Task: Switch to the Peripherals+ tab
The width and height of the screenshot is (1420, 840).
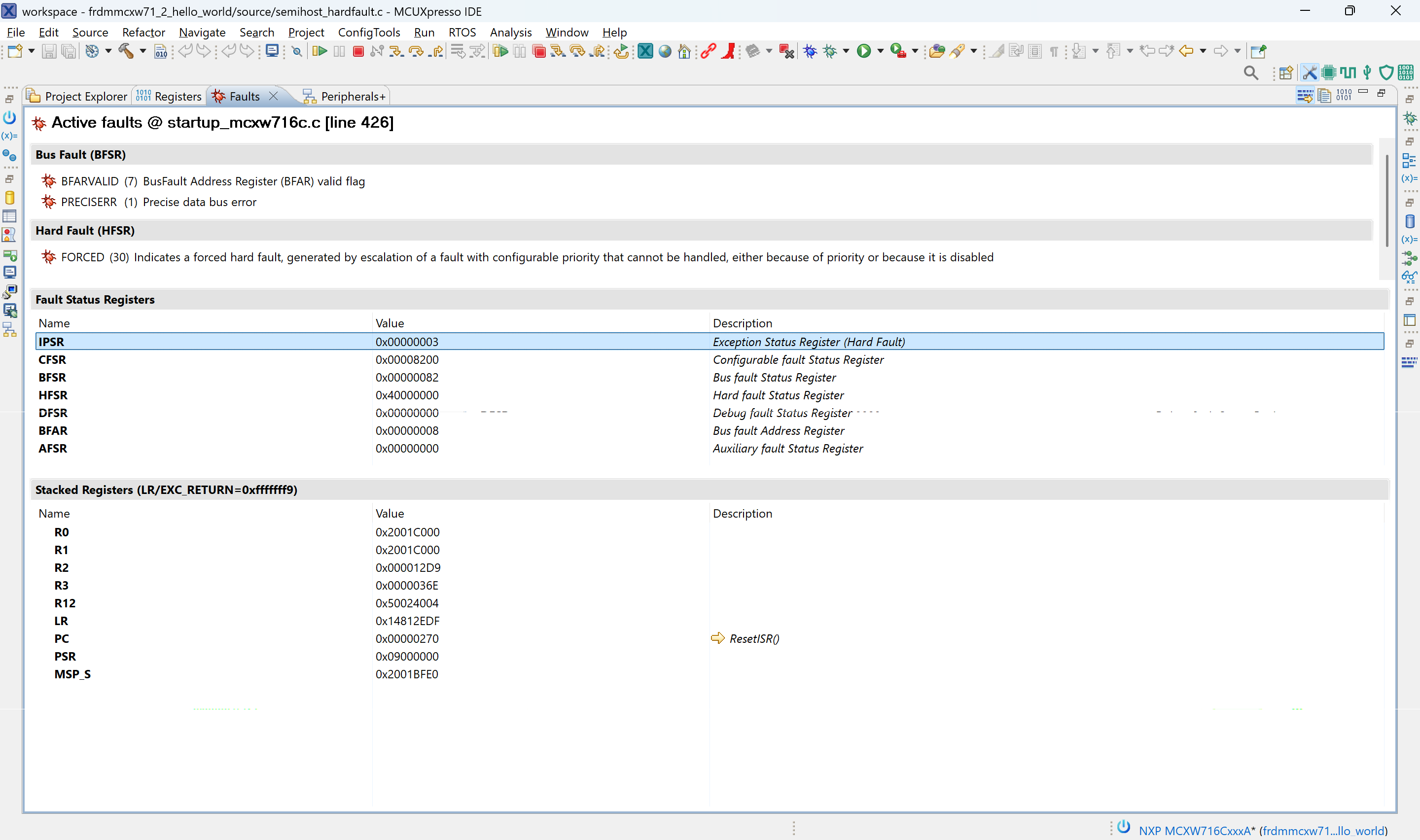Action: click(345, 96)
